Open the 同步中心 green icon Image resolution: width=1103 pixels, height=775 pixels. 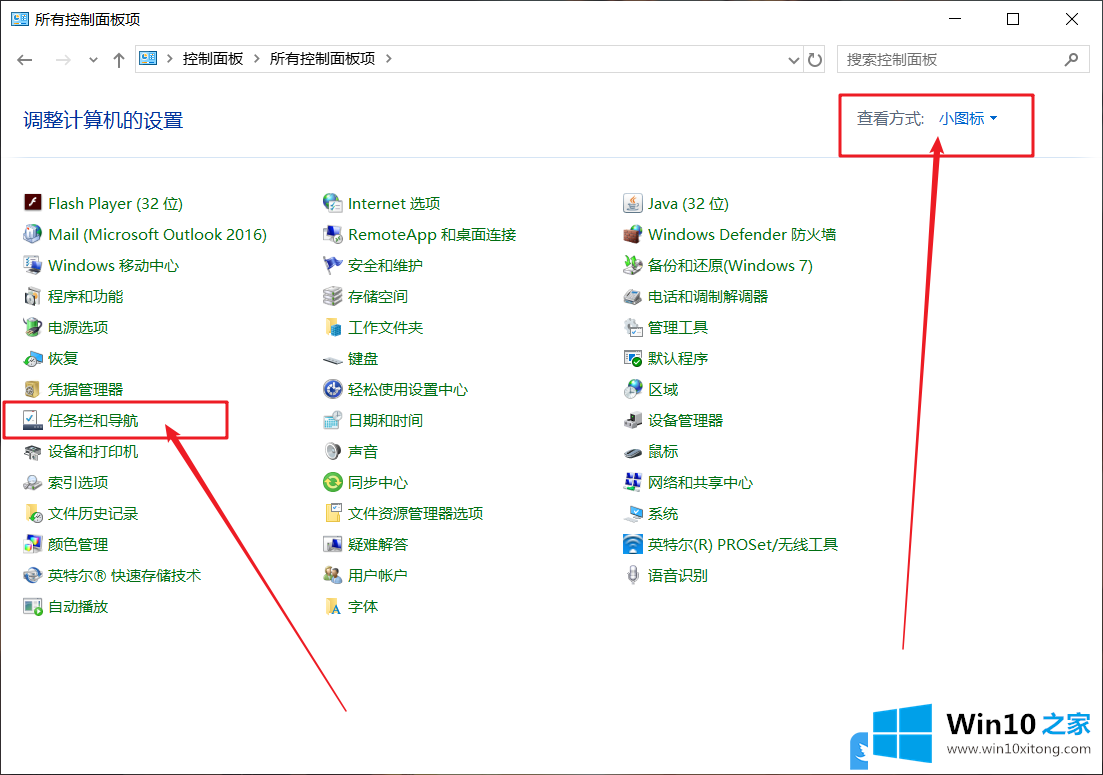click(332, 482)
